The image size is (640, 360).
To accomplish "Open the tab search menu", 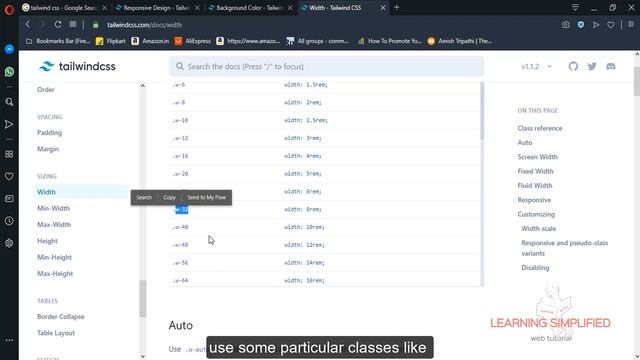I will pyautogui.click(x=575, y=8).
